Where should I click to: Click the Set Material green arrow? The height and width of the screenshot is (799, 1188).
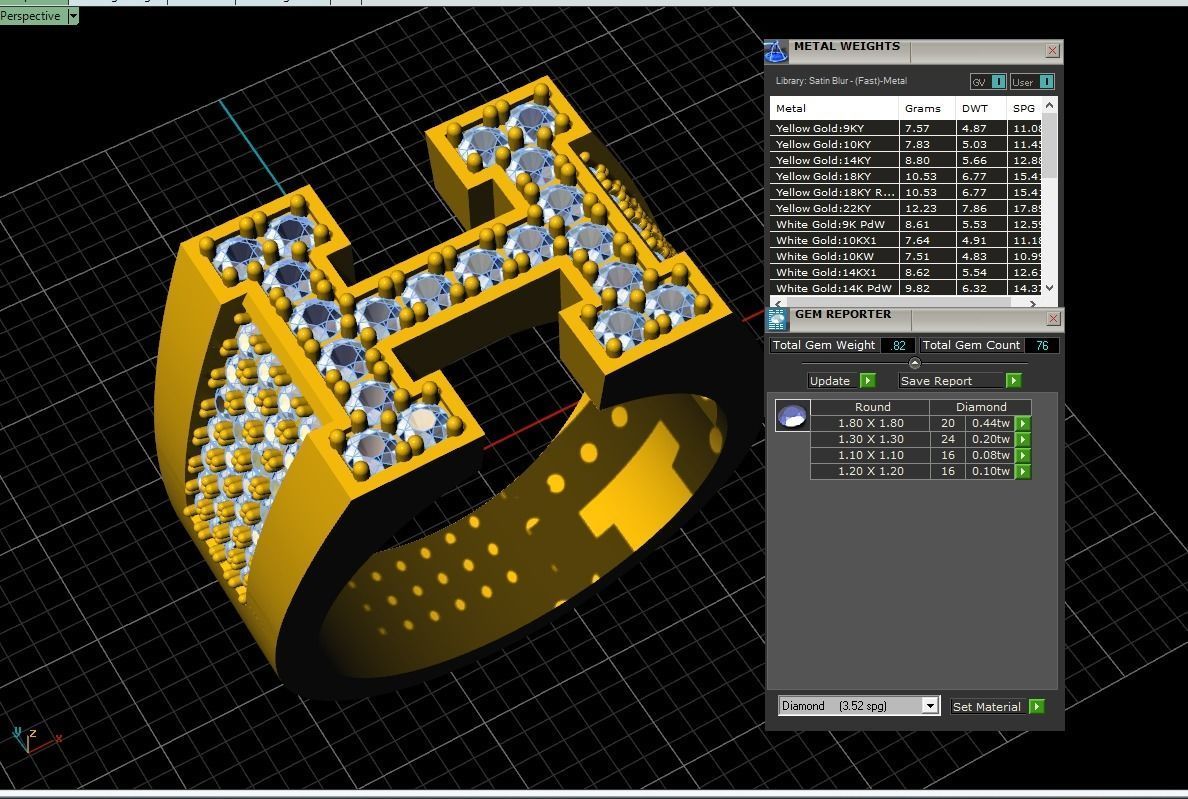(x=1037, y=706)
